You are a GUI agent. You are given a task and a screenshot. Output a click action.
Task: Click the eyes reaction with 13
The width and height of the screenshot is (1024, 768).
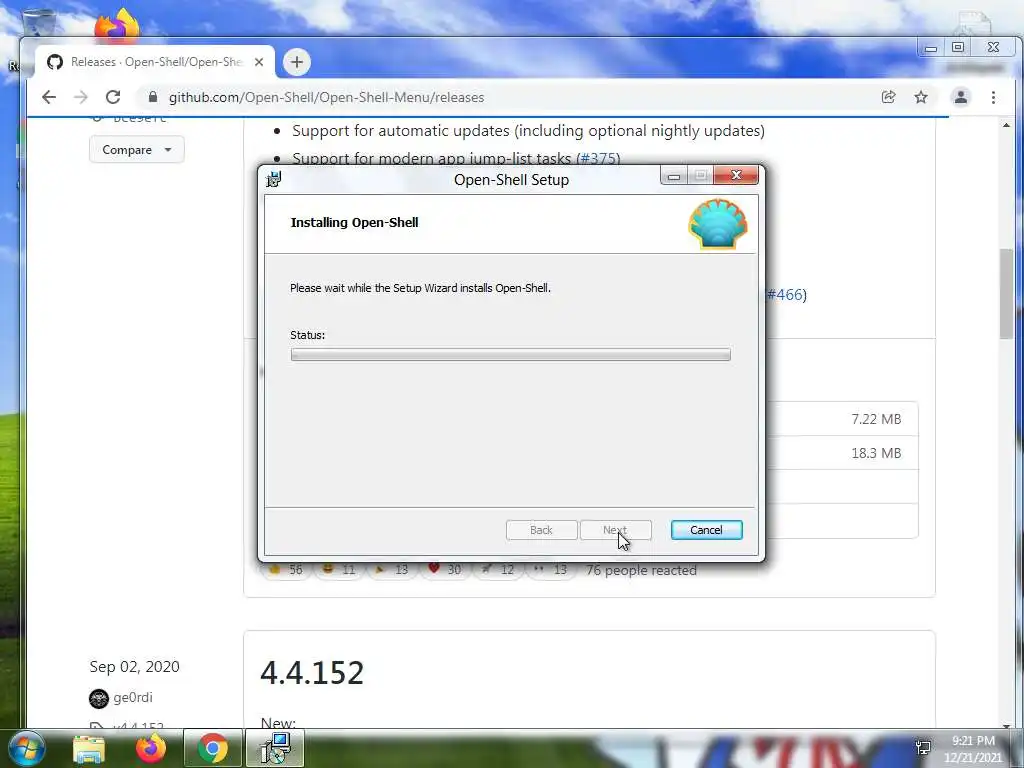pyautogui.click(x=551, y=569)
